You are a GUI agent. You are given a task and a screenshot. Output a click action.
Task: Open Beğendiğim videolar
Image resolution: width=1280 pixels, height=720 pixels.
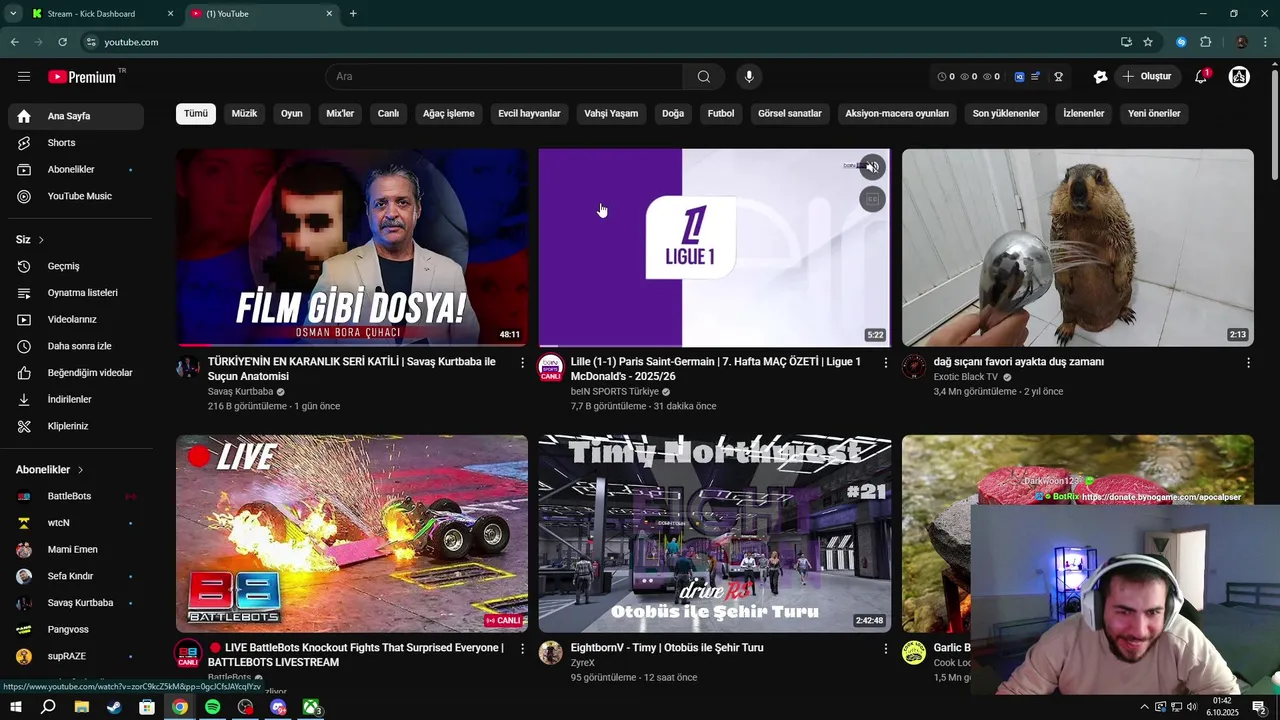pos(76,373)
